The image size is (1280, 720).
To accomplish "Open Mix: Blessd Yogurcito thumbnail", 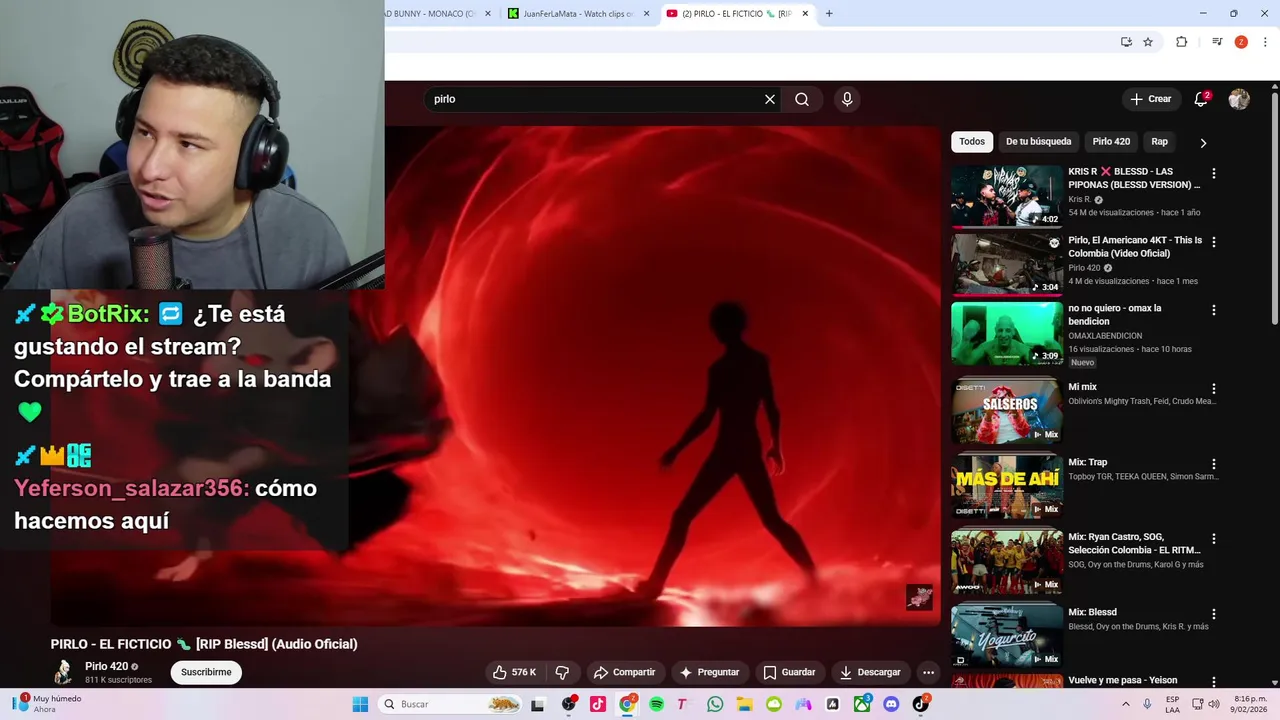I will point(1007,636).
